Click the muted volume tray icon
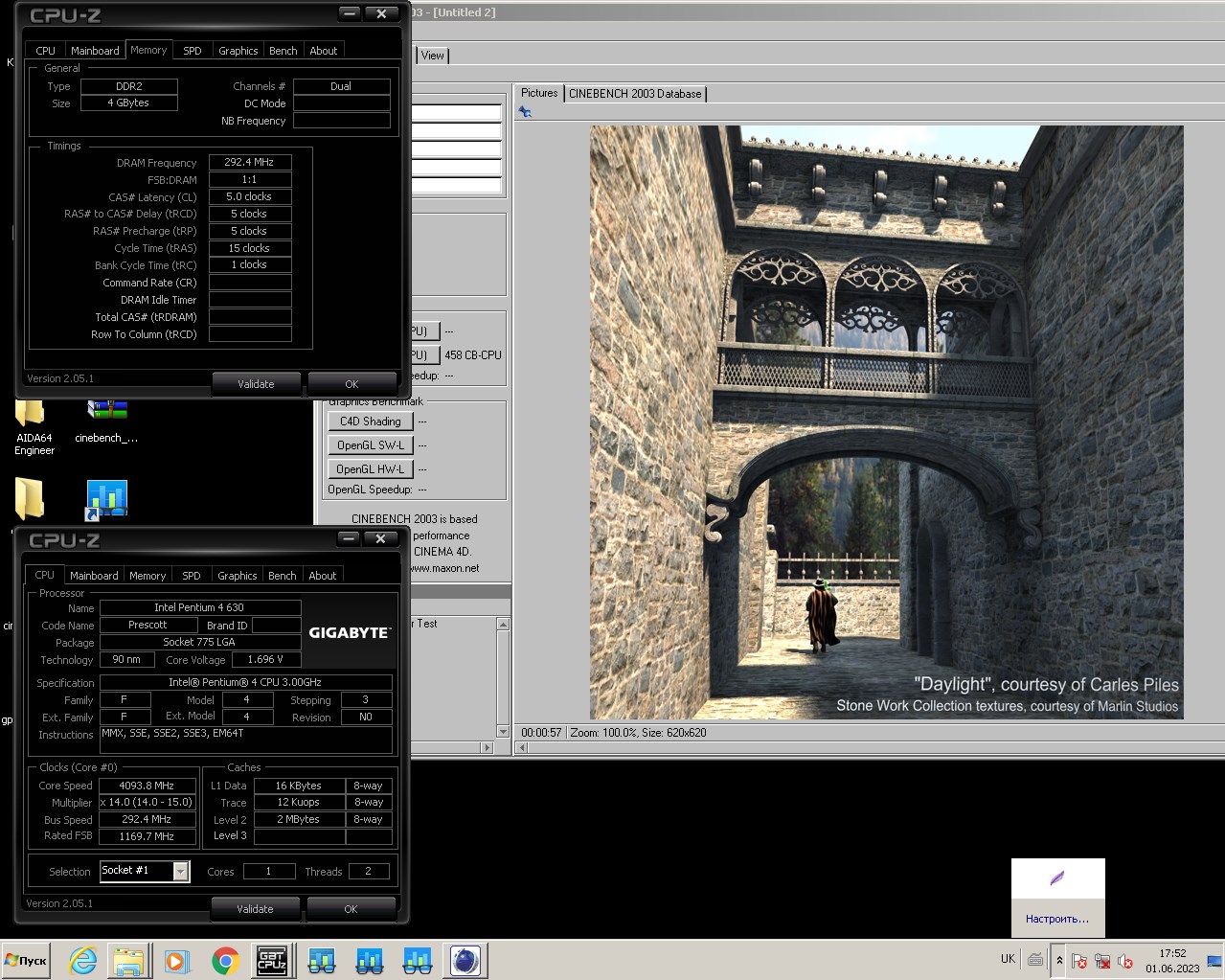1225x980 pixels. tap(1125, 961)
